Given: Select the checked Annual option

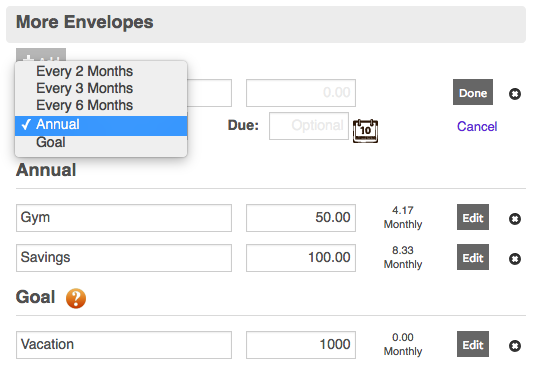Looking at the screenshot, I should (x=101, y=125).
